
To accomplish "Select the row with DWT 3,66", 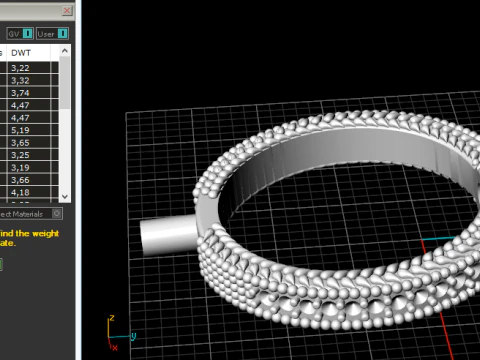I will click(x=29, y=180).
